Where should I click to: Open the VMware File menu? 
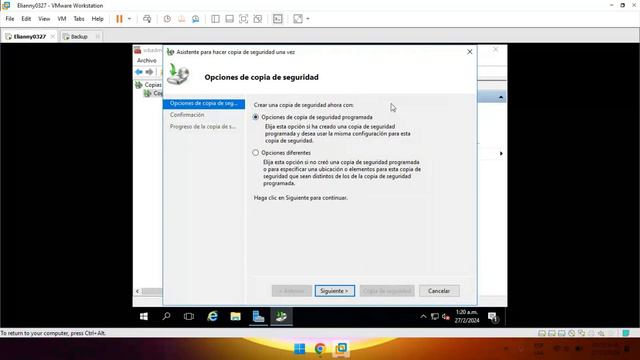click(10, 19)
